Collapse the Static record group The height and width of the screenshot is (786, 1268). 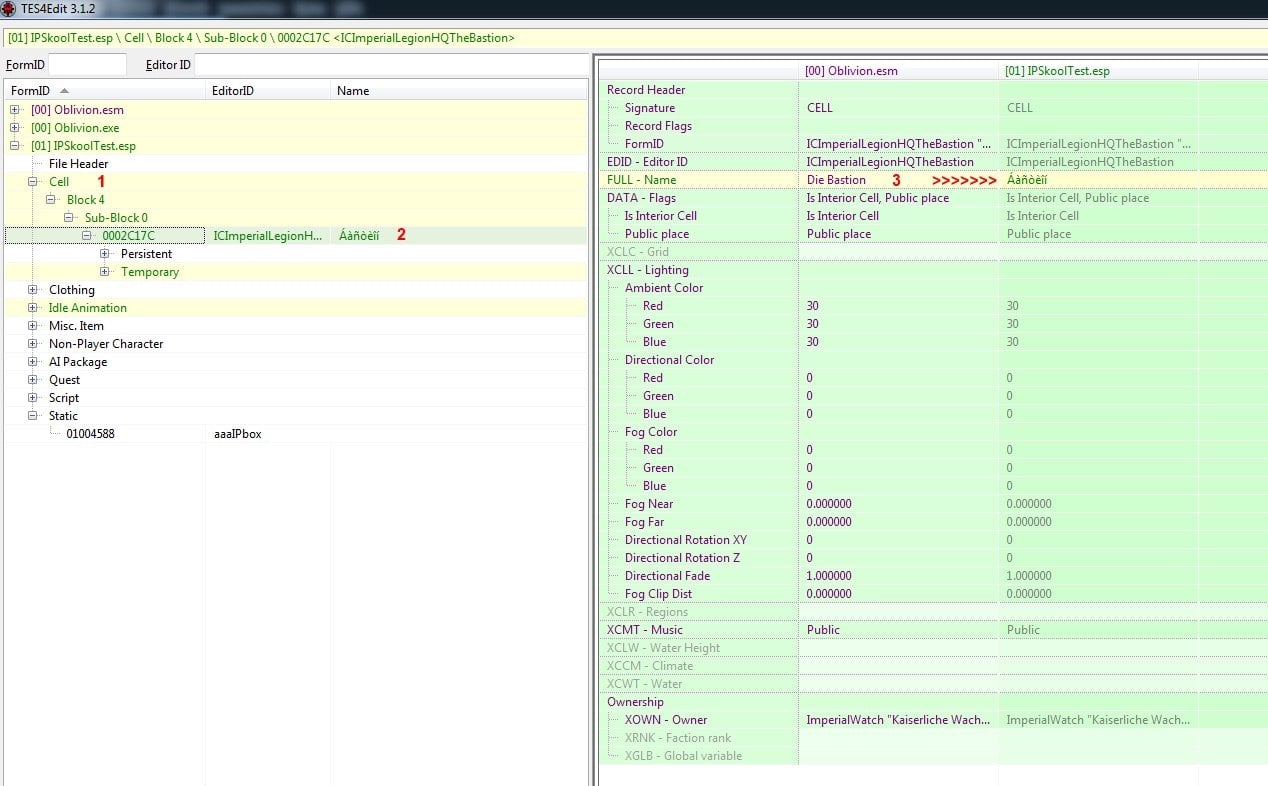coord(33,416)
